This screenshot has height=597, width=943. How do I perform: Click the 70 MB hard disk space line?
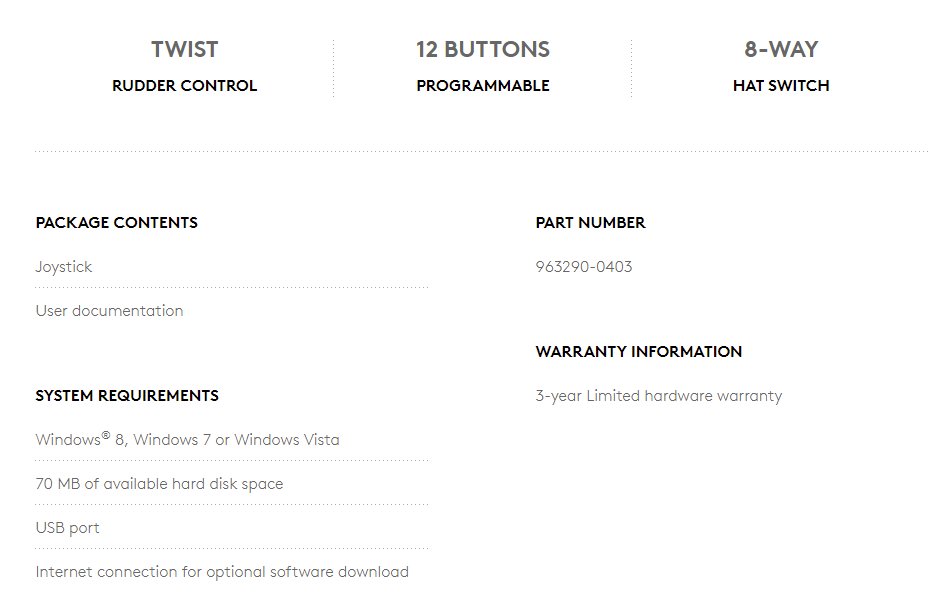159,484
